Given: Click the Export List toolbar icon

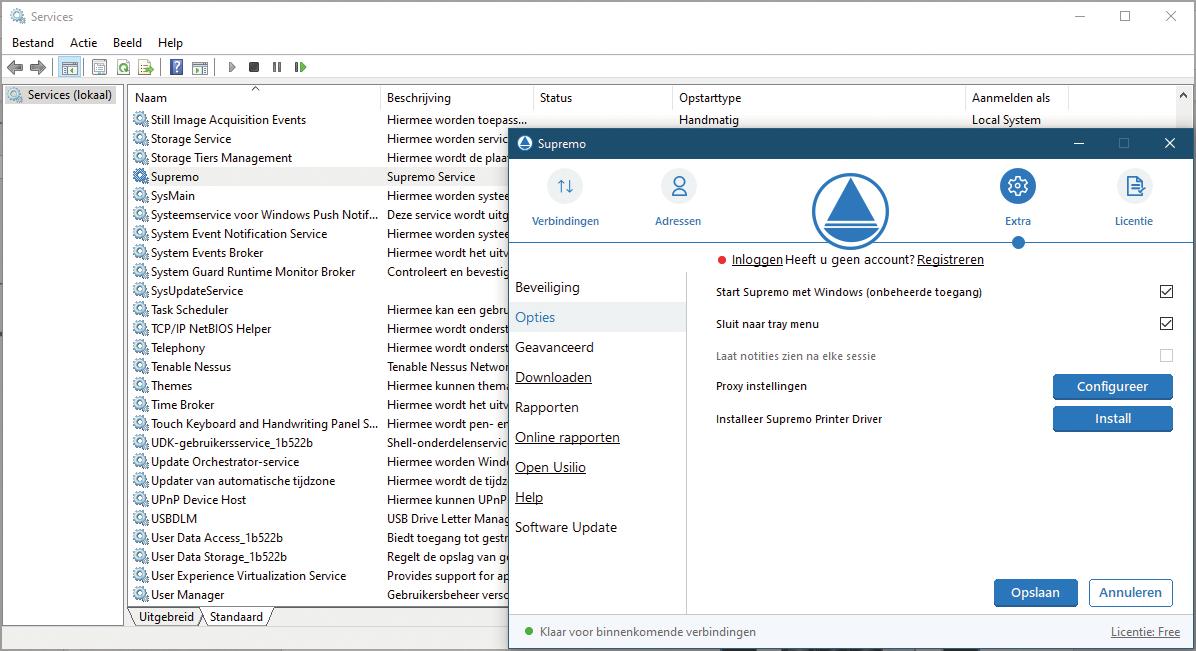Looking at the screenshot, I should click(146, 67).
